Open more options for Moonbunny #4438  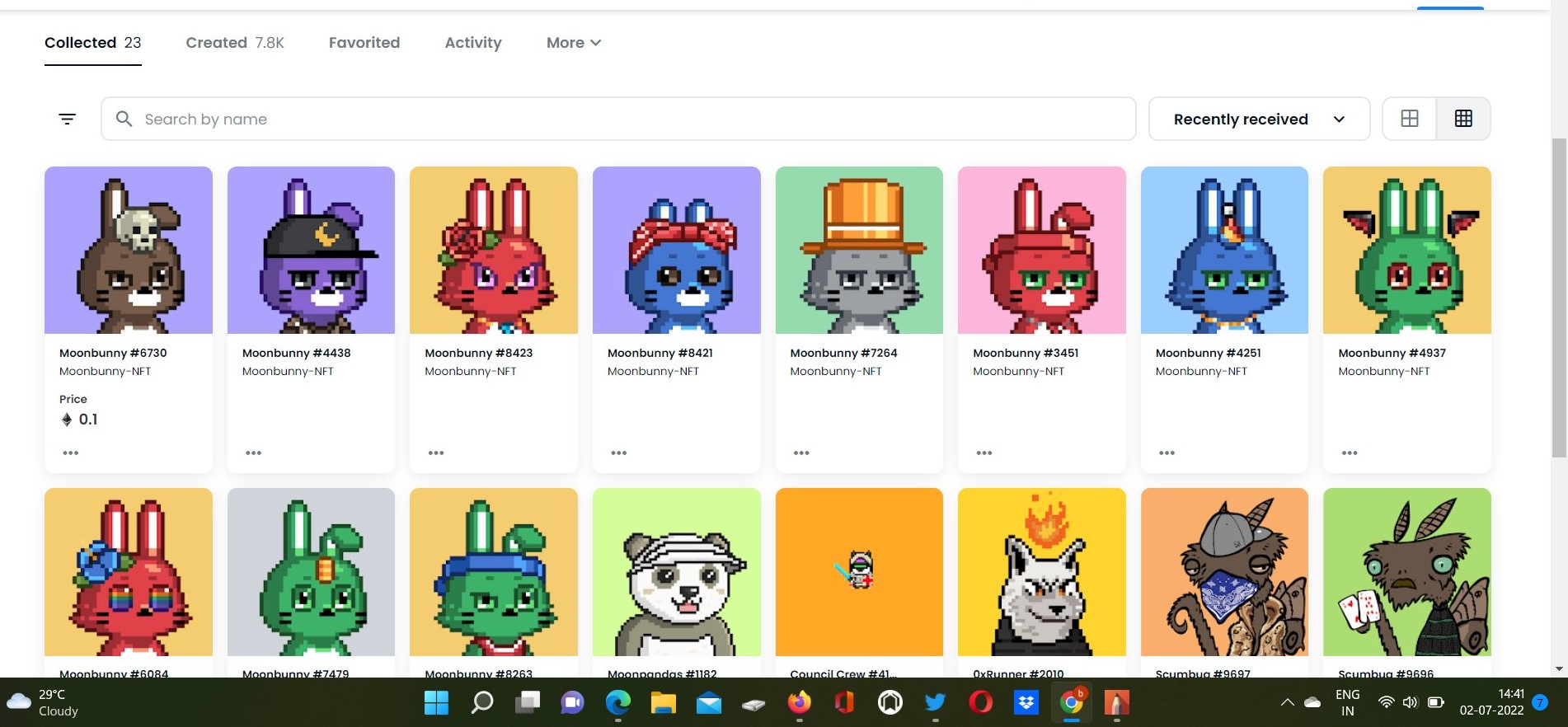[x=253, y=453]
